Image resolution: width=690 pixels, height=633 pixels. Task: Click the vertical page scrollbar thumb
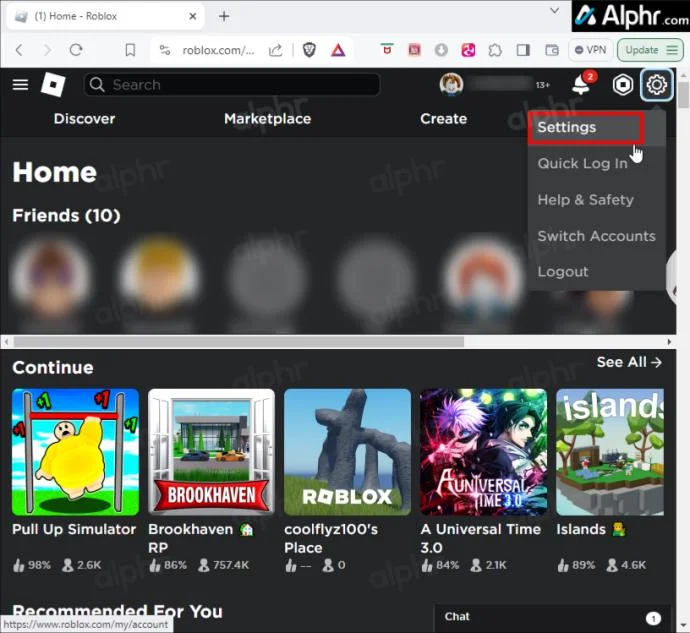[683, 95]
